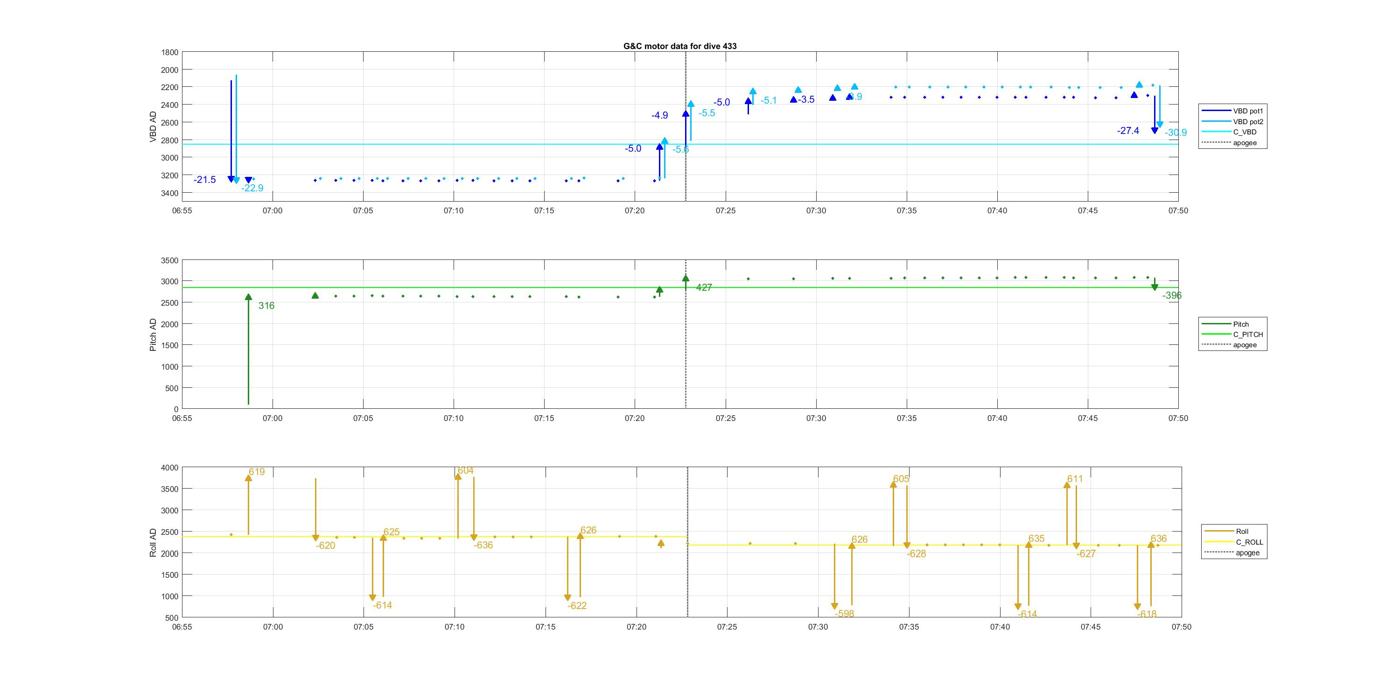The width and height of the screenshot is (1400, 693).
Task: Click the "1800" tick on the VBD axis
Action: [170, 52]
